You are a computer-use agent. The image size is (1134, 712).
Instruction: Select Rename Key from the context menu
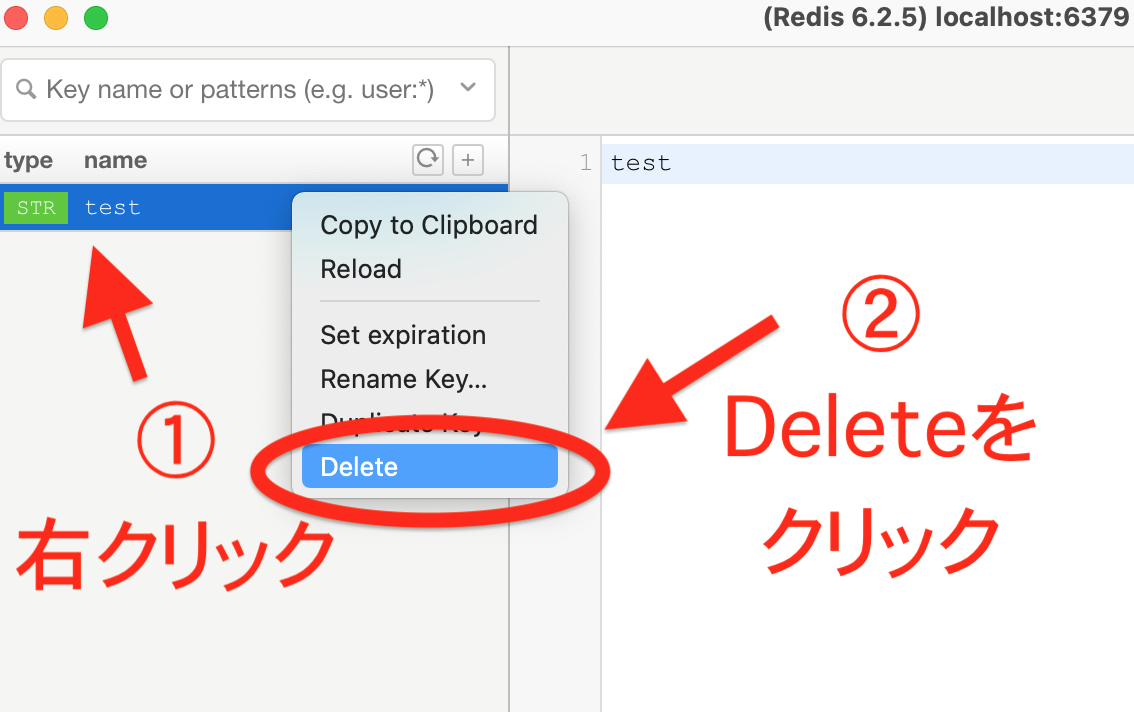pos(403,379)
